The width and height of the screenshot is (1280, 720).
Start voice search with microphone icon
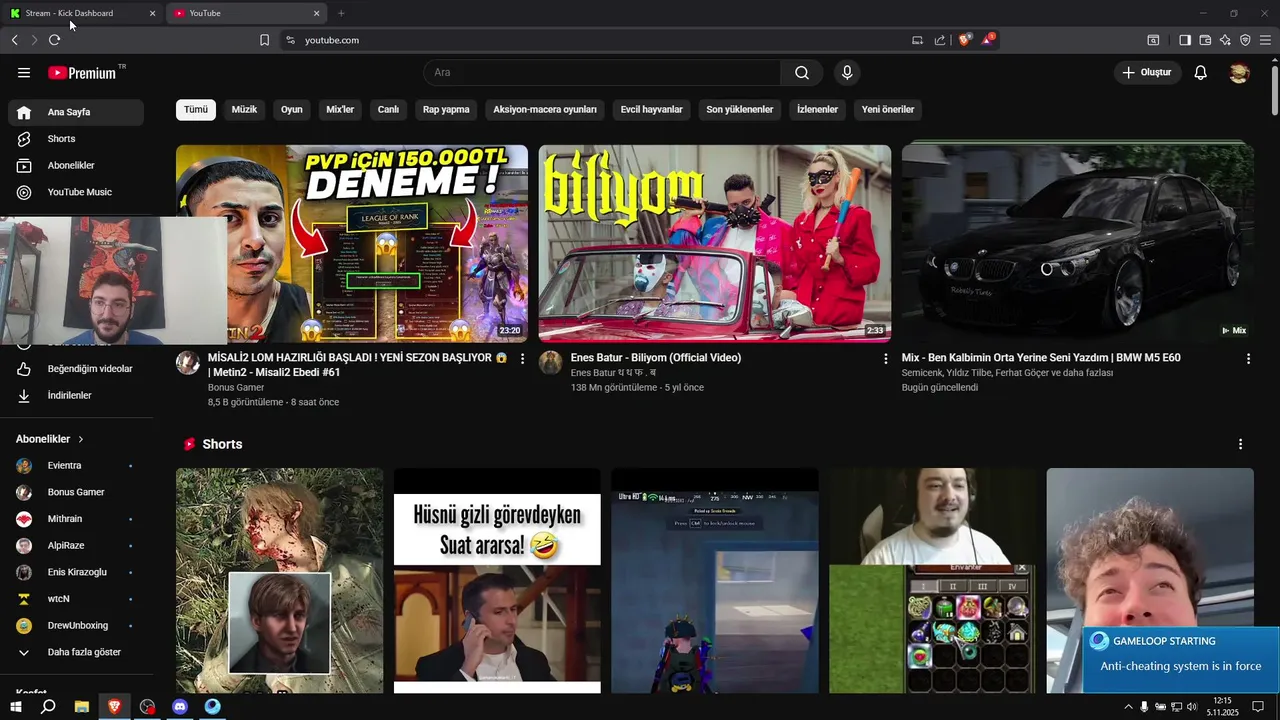(x=847, y=72)
